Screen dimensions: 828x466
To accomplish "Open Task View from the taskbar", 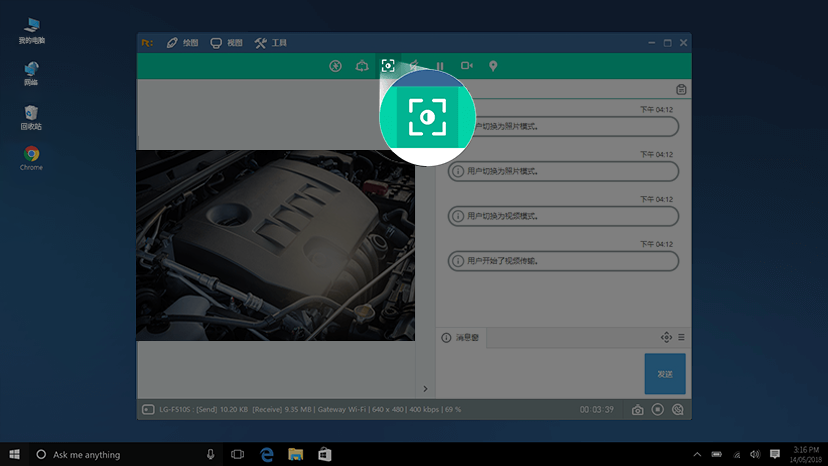I will 238,454.
